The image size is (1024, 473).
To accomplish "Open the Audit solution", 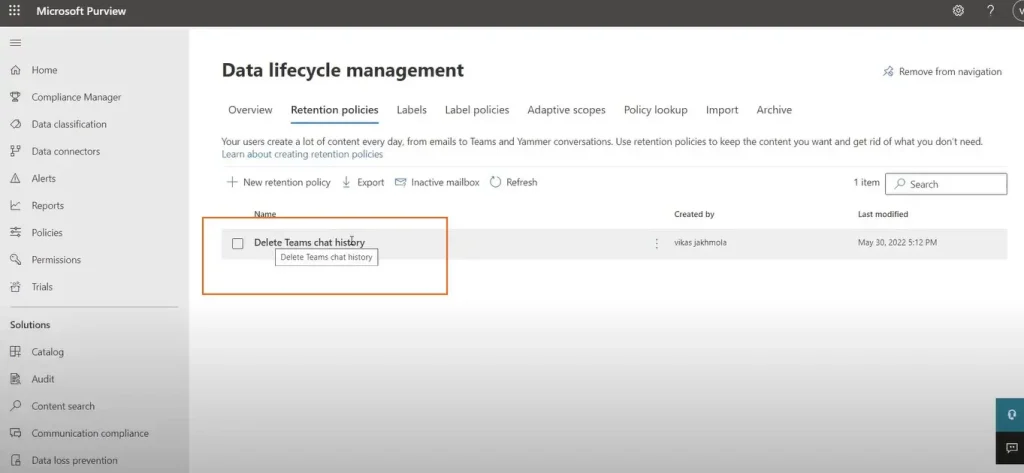I will pos(43,379).
